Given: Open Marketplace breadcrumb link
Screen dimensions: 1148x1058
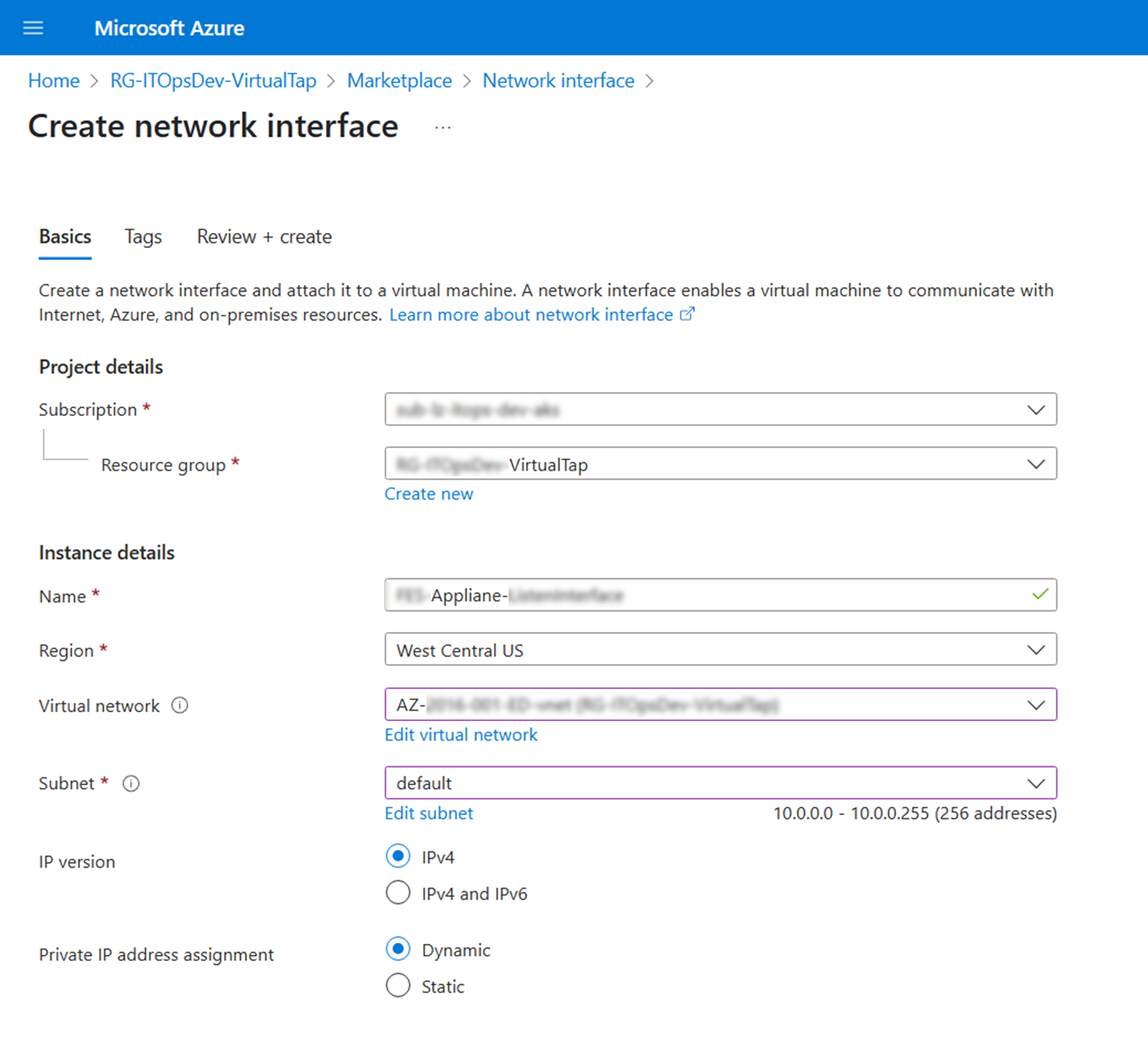Looking at the screenshot, I should click(399, 80).
